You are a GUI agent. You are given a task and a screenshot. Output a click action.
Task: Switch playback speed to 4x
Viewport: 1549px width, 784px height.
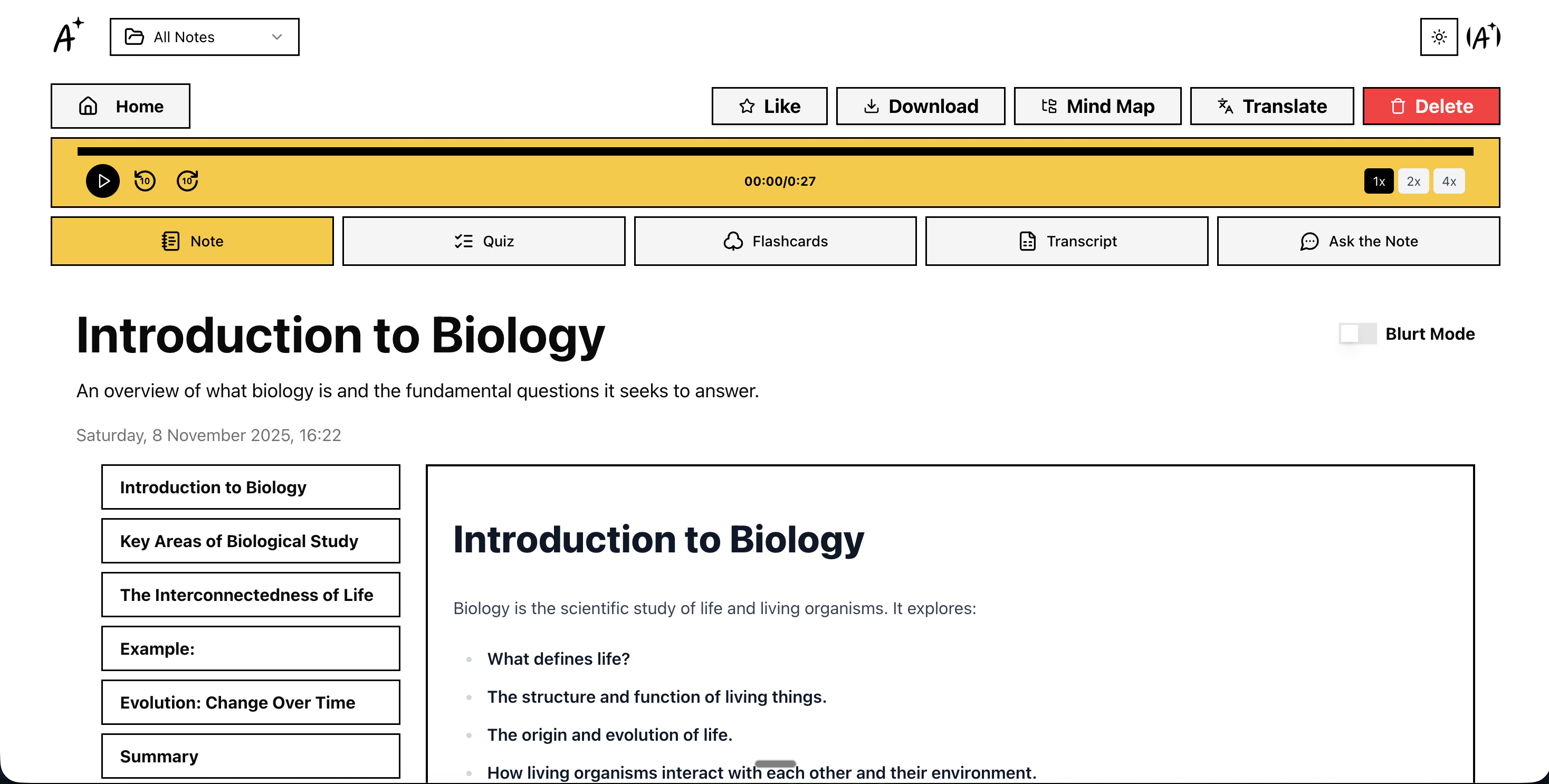tap(1449, 180)
